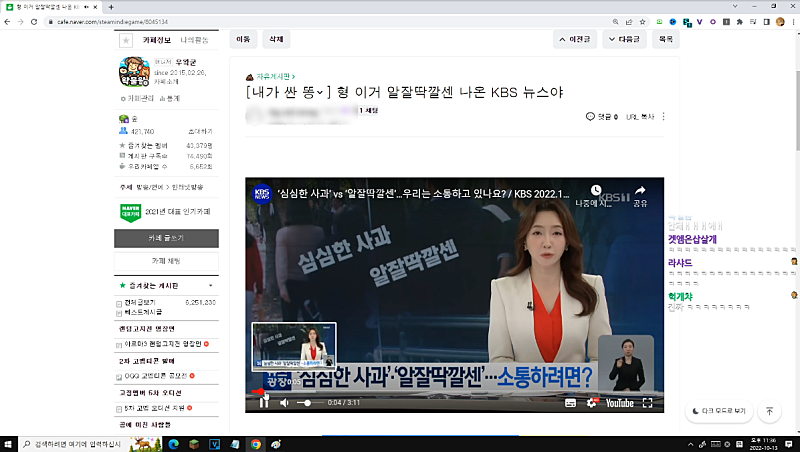Click 초대하기 invite link
Screen dimensions: 800x452
coord(200,132)
